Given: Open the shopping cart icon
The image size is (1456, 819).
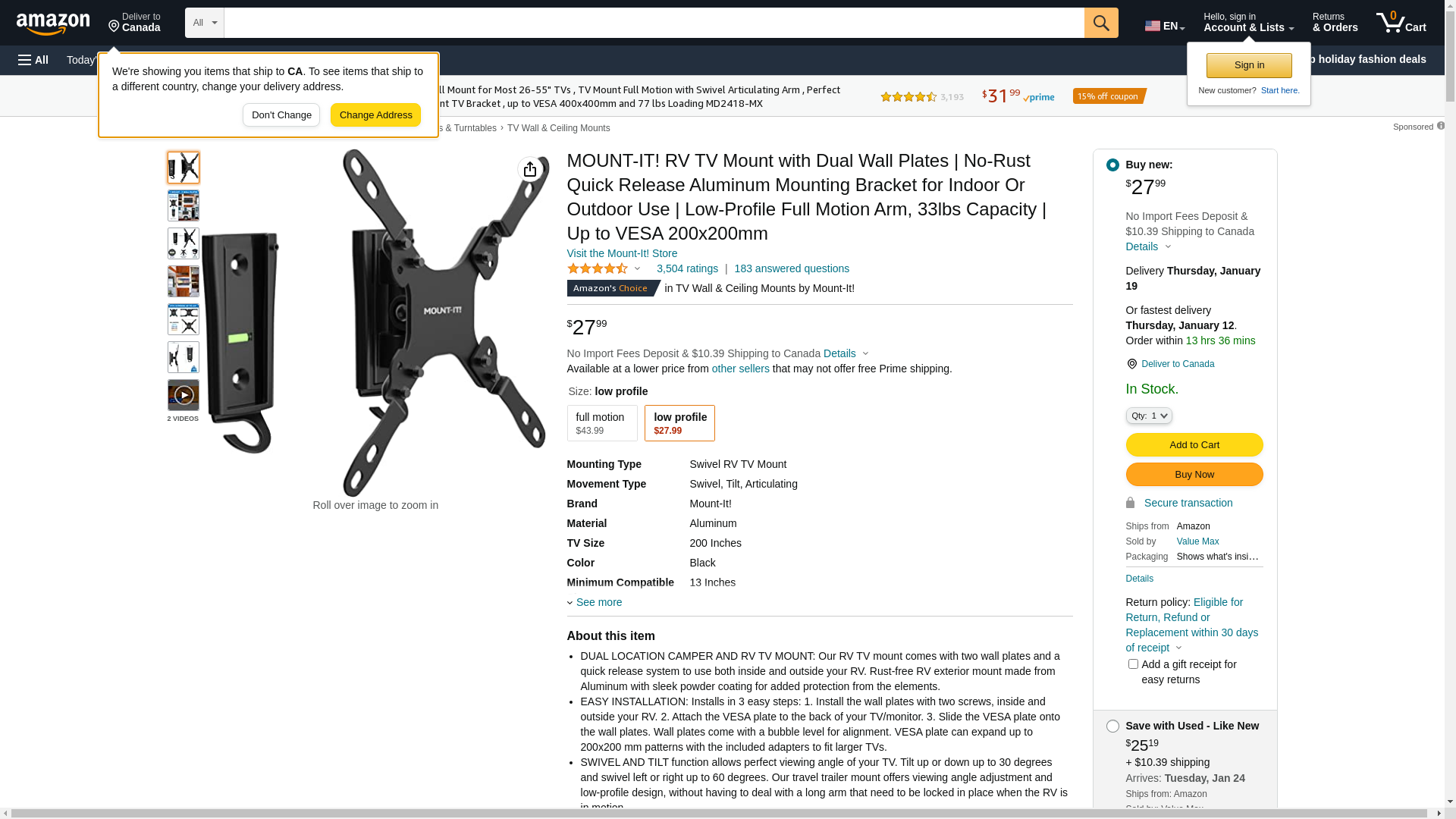Looking at the screenshot, I should [1401, 22].
